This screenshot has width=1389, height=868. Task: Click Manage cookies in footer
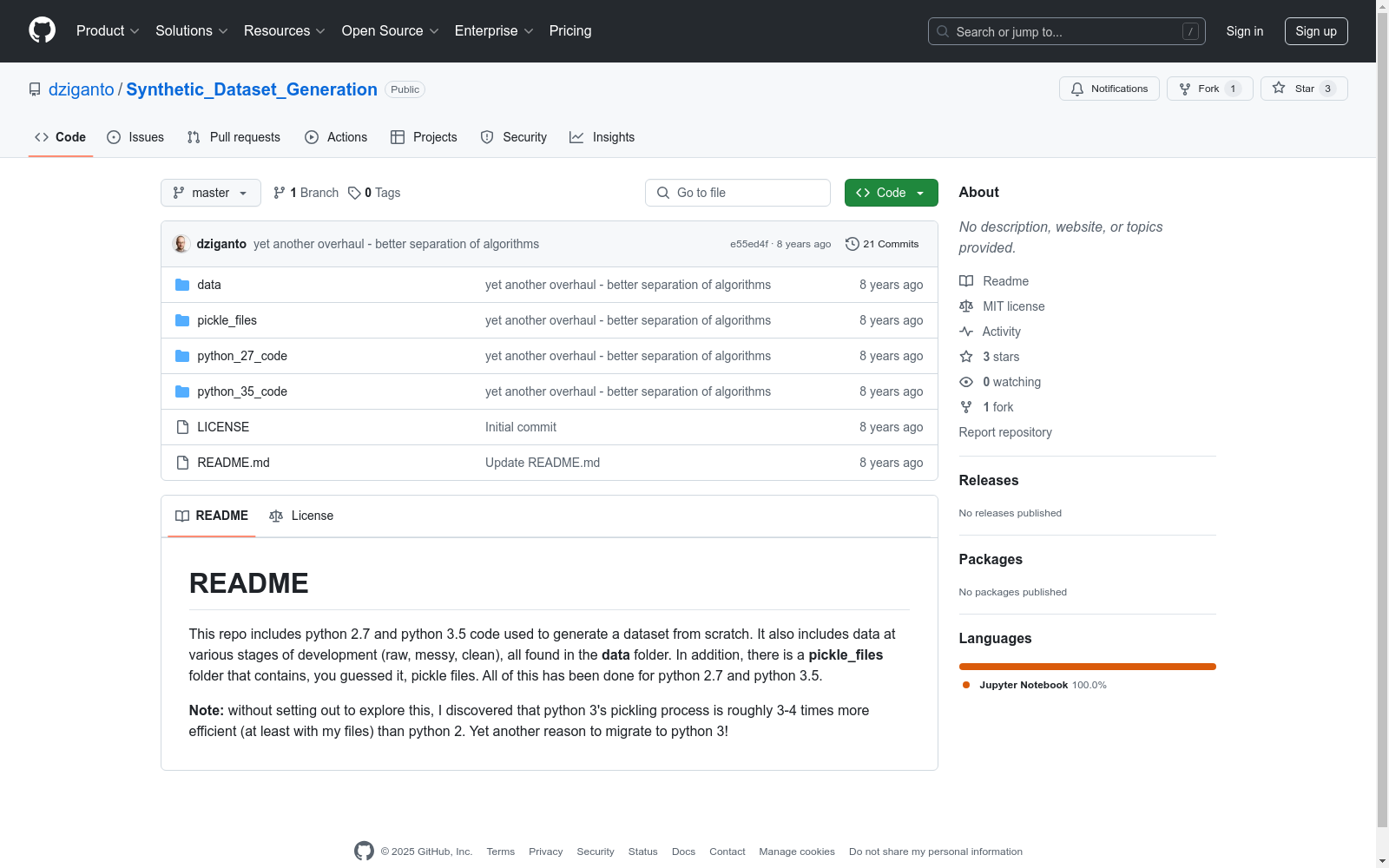tap(797, 852)
